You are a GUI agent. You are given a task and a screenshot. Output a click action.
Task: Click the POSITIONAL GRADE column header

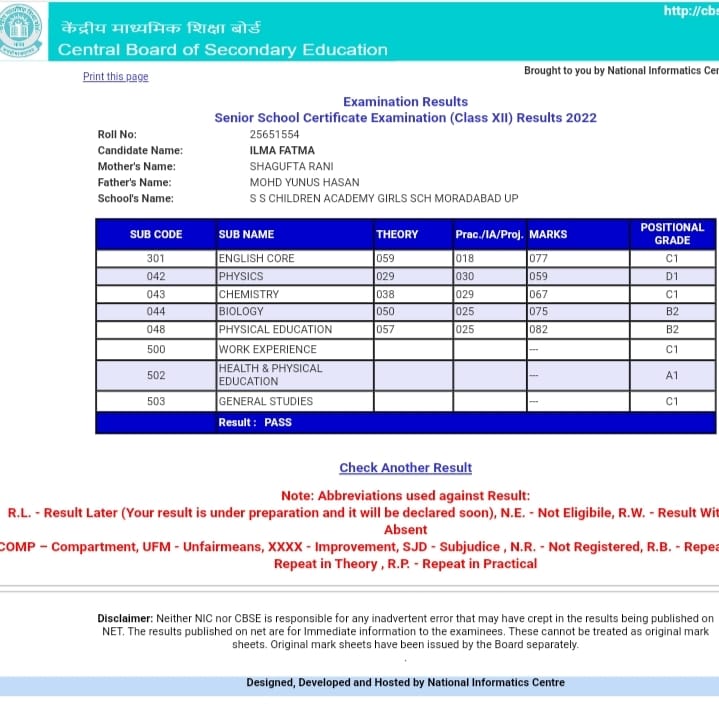tap(672, 234)
